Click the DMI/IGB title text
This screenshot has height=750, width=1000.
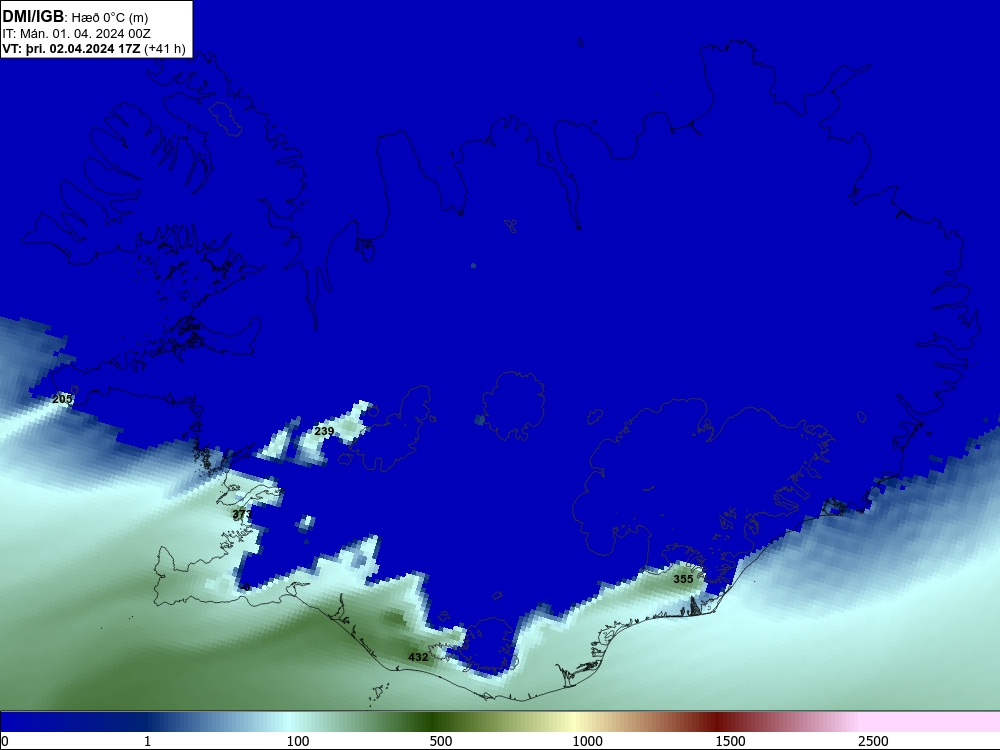click(33, 17)
